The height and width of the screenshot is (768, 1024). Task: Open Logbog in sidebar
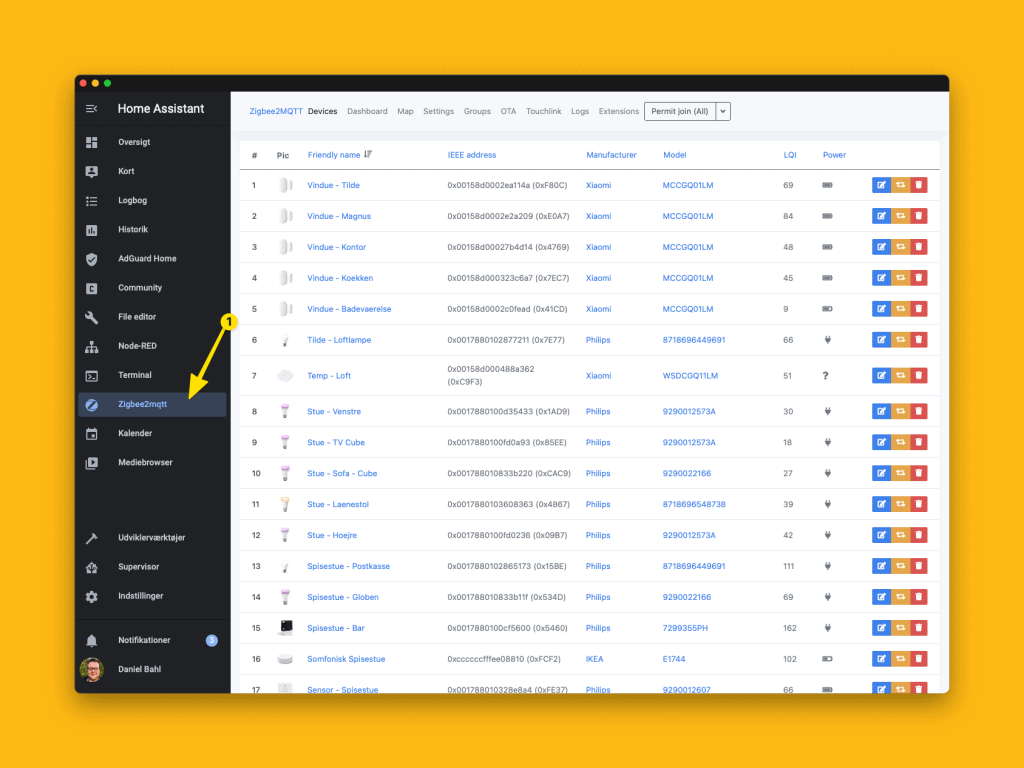tap(152, 200)
